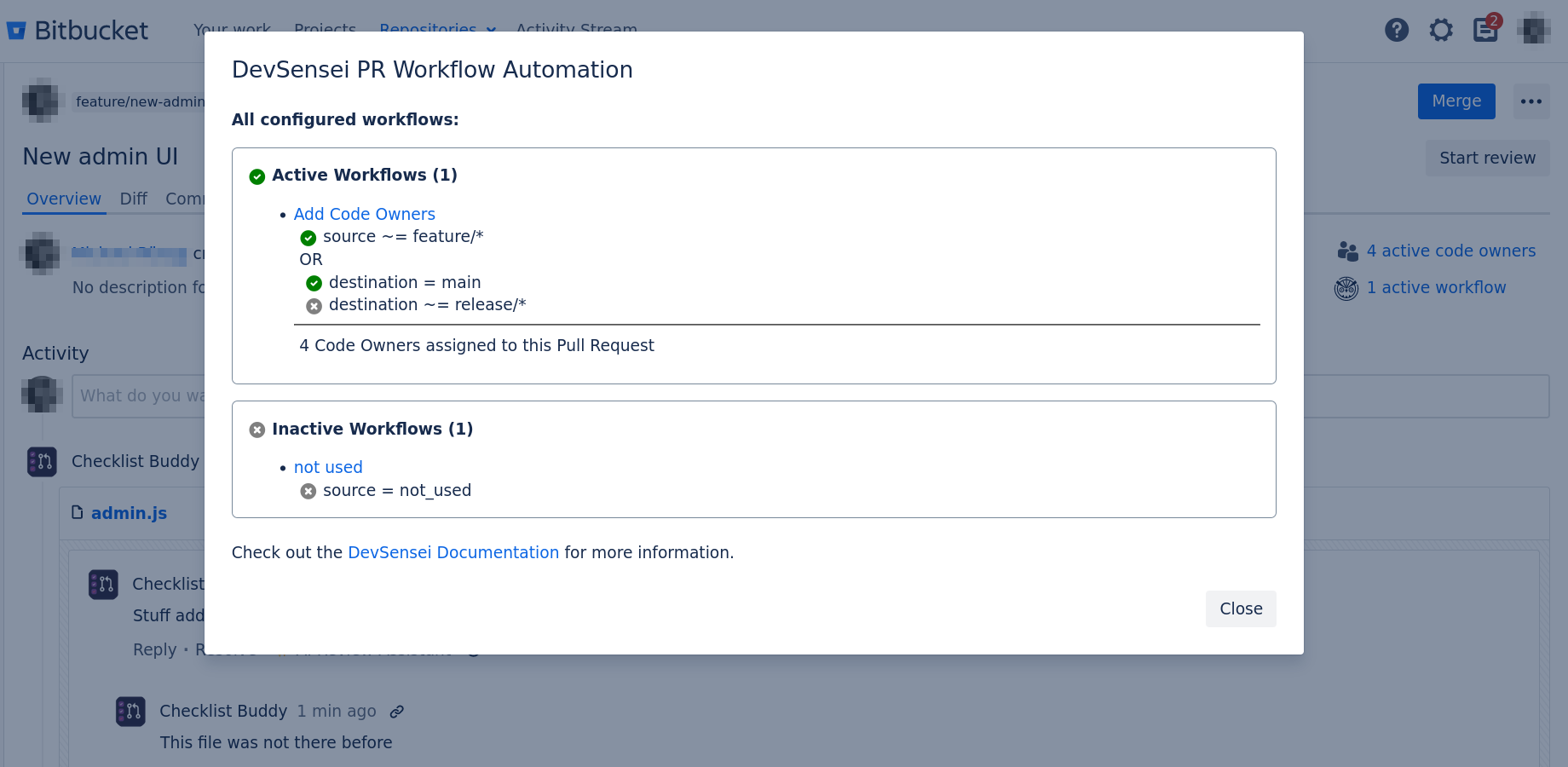Click the user avatar in top bar

coord(1533,30)
